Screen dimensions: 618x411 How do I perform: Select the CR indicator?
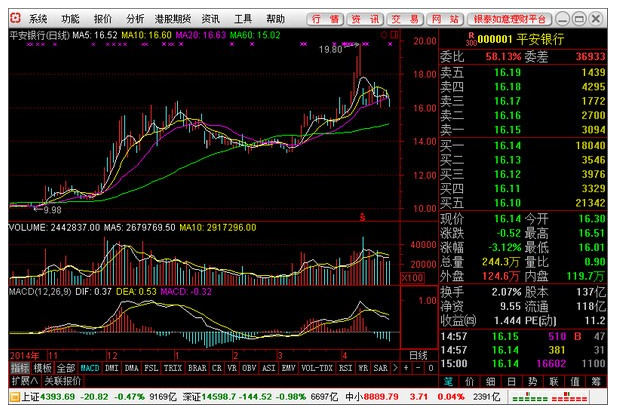click(217, 368)
